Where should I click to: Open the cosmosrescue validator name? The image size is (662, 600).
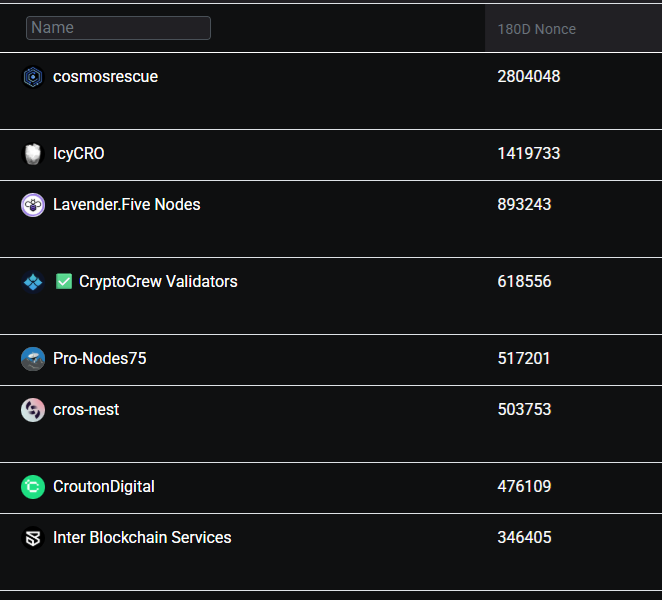(x=106, y=77)
